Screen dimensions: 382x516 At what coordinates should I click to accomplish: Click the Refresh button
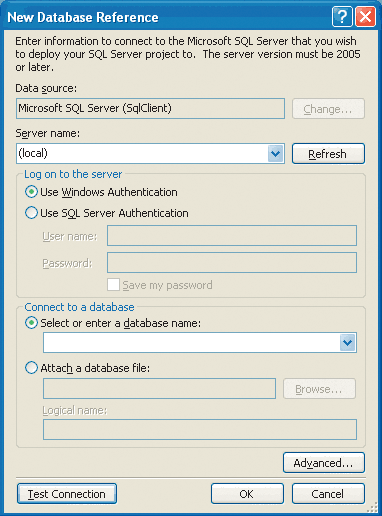pos(328,154)
